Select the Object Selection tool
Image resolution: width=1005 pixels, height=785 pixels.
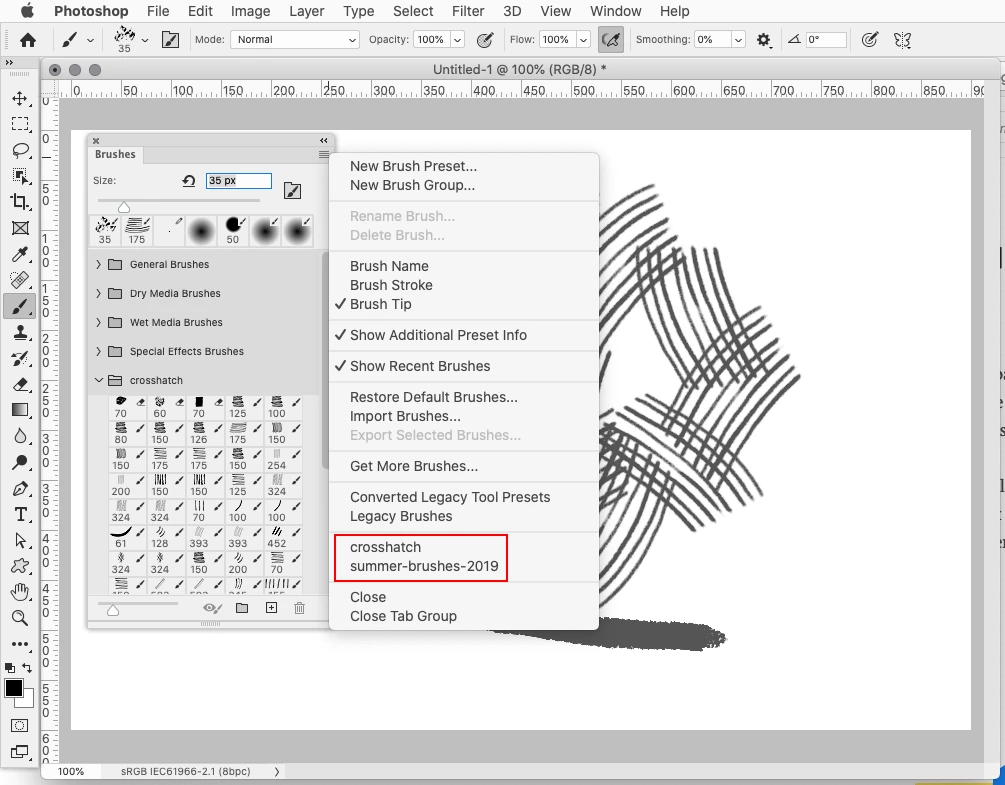[20, 176]
